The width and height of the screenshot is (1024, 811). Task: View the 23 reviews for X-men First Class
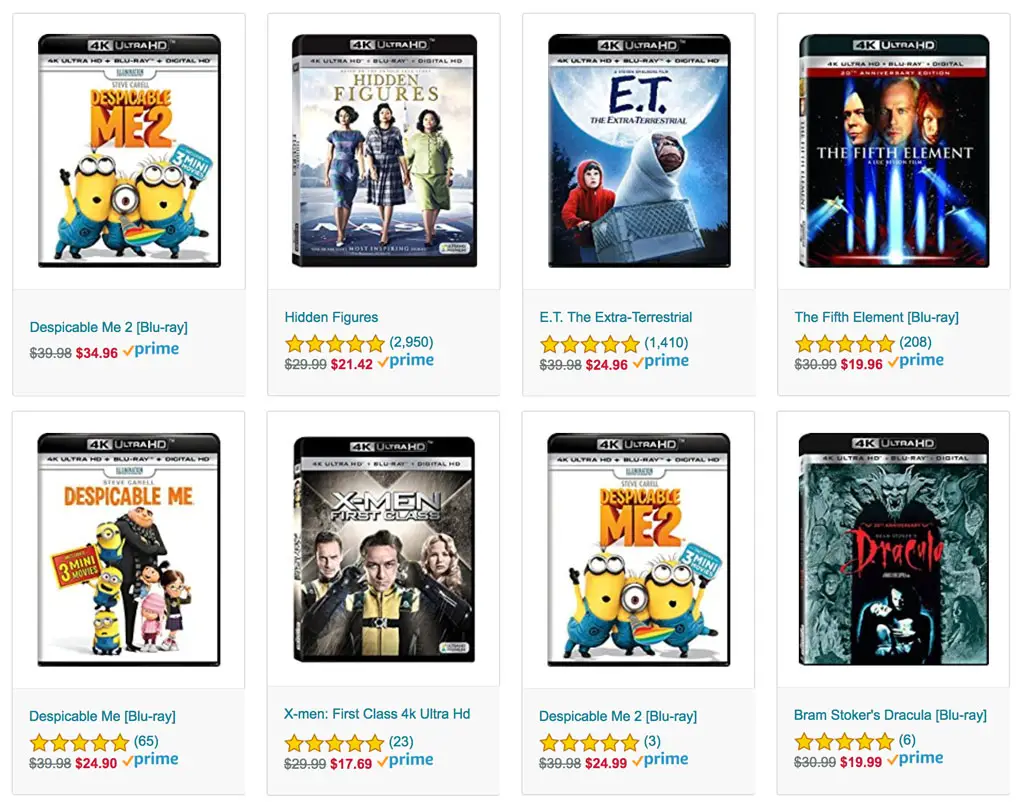(401, 742)
